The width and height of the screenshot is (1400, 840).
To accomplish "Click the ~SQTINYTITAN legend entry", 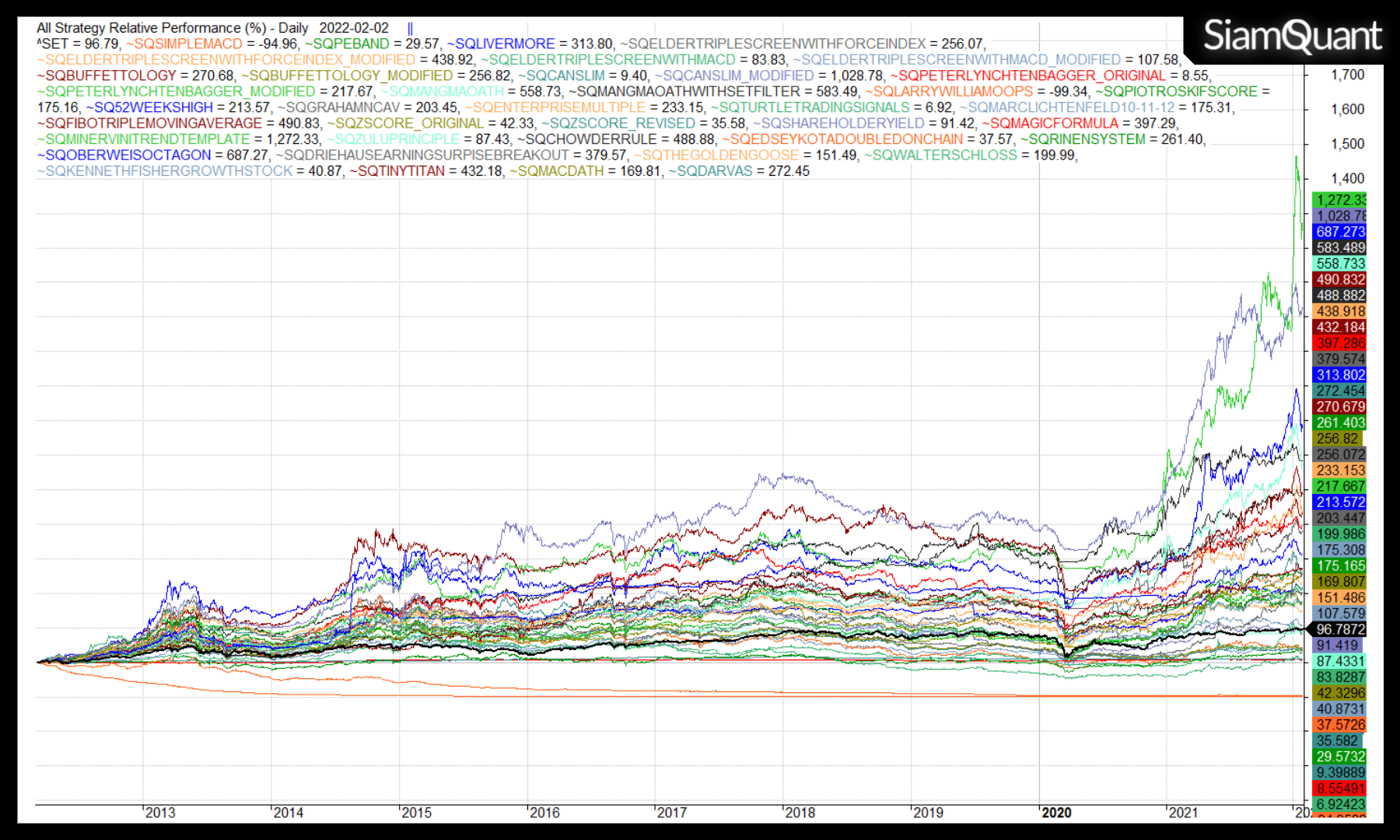I will (397, 171).
